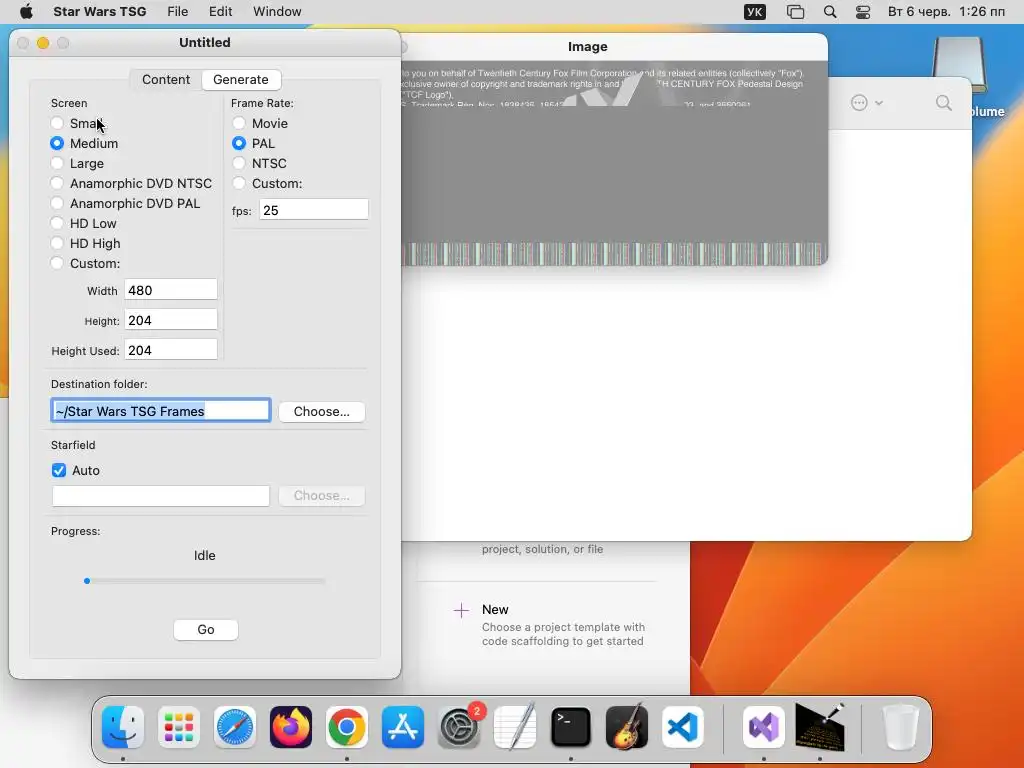Image resolution: width=1024 pixels, height=768 pixels.
Task: Click Choose for destination folder
Action: [321, 412]
